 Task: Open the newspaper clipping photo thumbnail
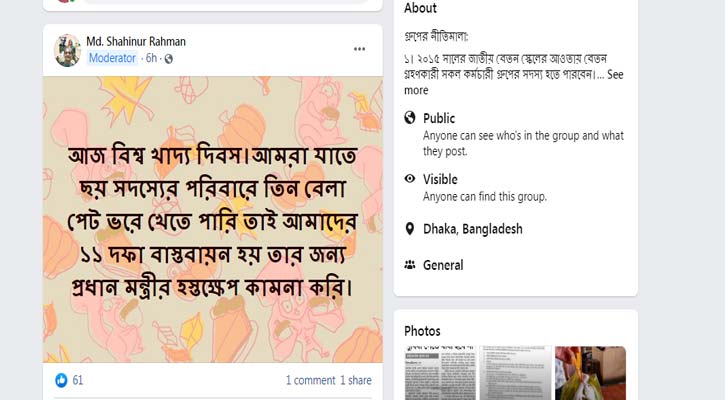pyautogui.click(x=440, y=373)
